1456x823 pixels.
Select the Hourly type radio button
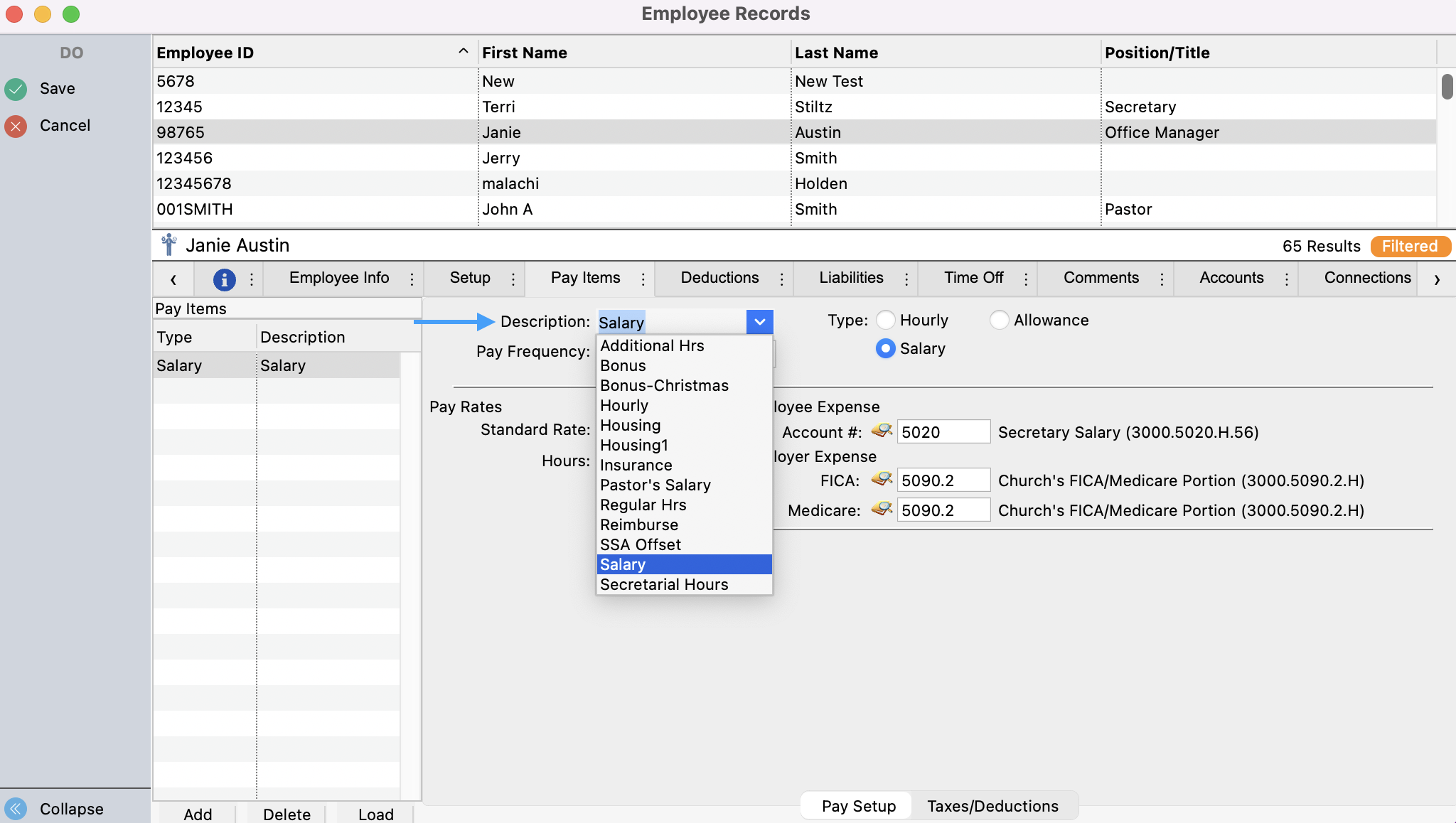pyautogui.click(x=885, y=320)
